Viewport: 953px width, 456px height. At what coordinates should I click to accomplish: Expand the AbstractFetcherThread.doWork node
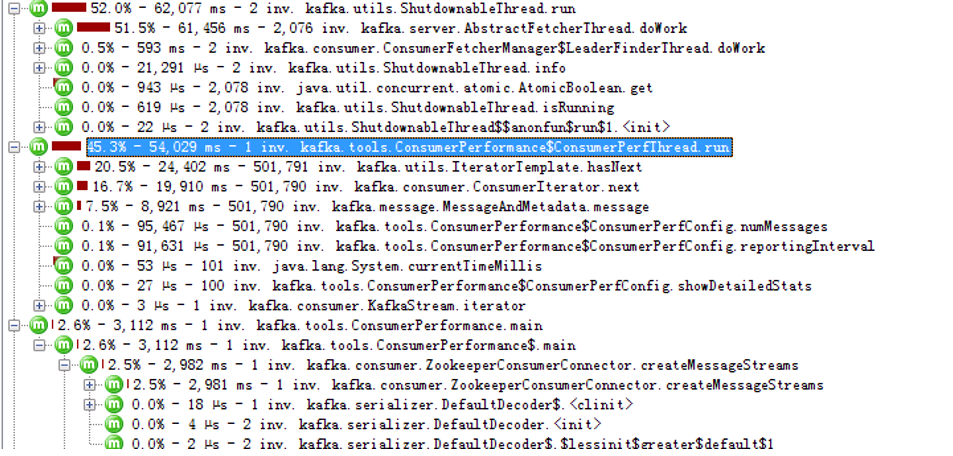40,29
